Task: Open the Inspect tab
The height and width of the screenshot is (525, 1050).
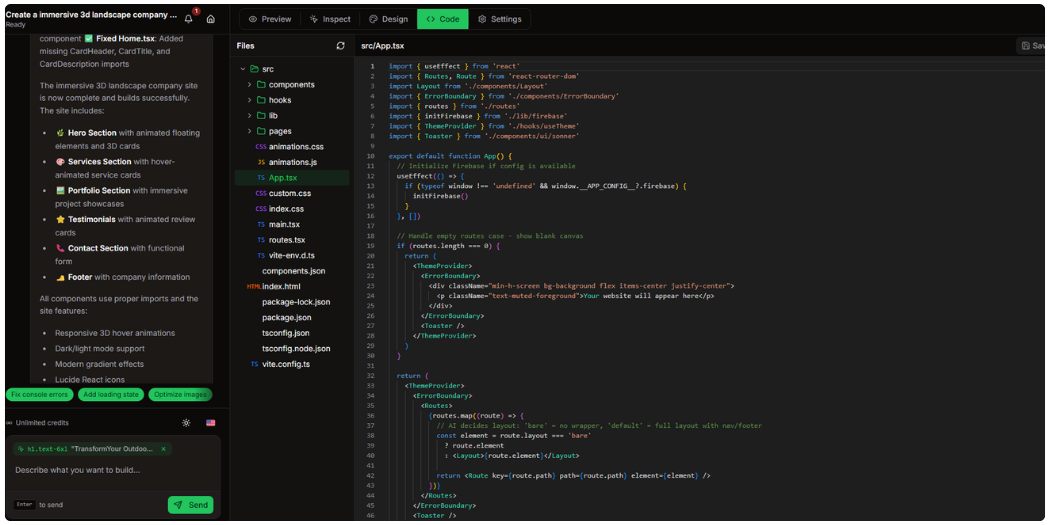Action: coord(330,19)
